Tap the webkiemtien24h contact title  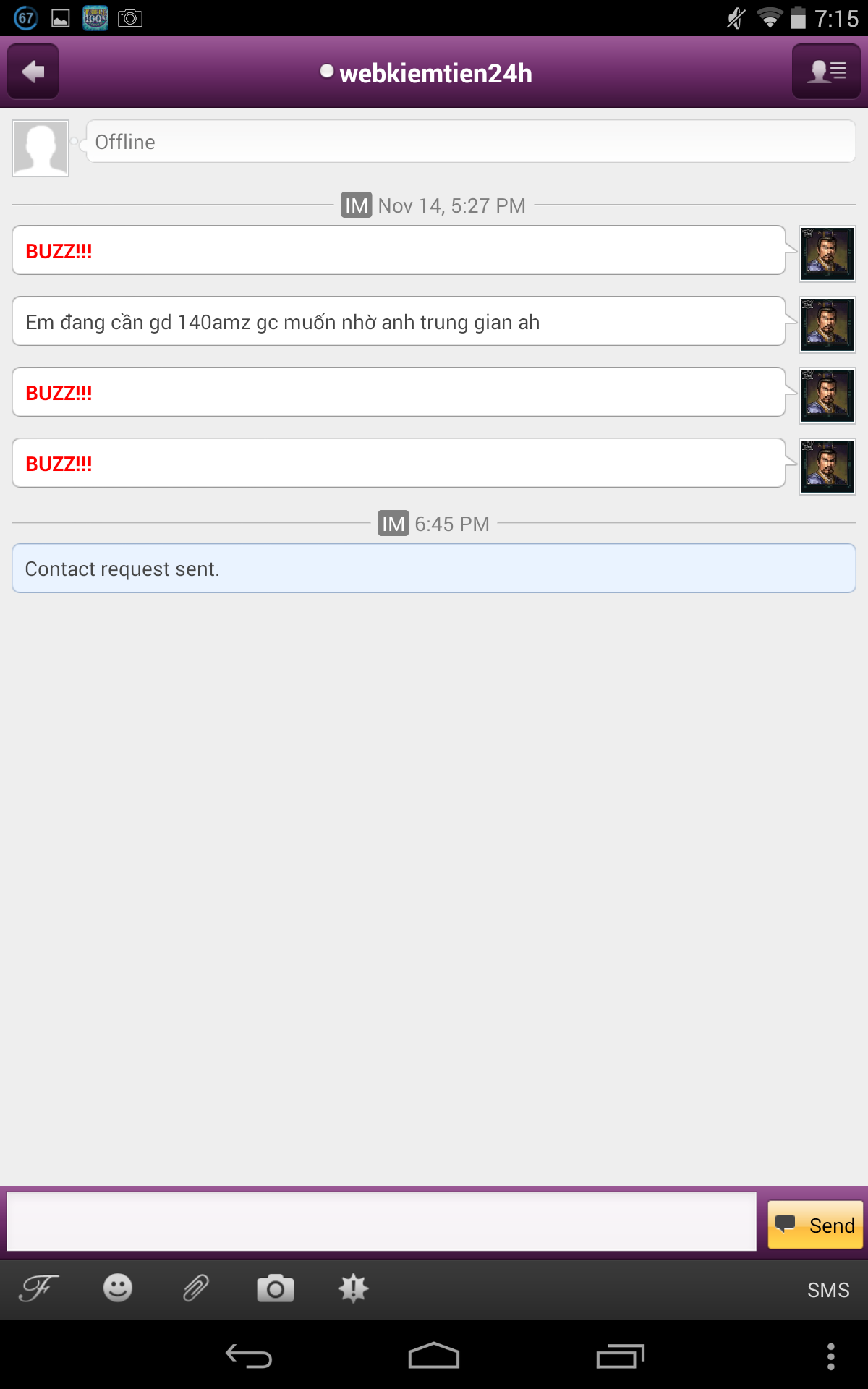tap(435, 73)
